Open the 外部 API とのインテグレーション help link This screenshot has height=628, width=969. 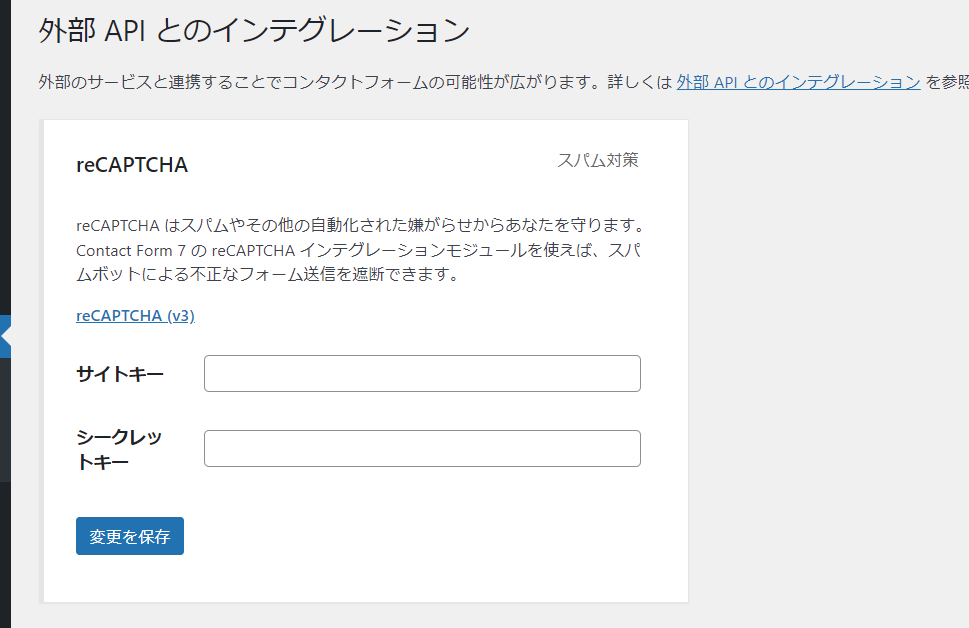pyautogui.click(x=798, y=83)
